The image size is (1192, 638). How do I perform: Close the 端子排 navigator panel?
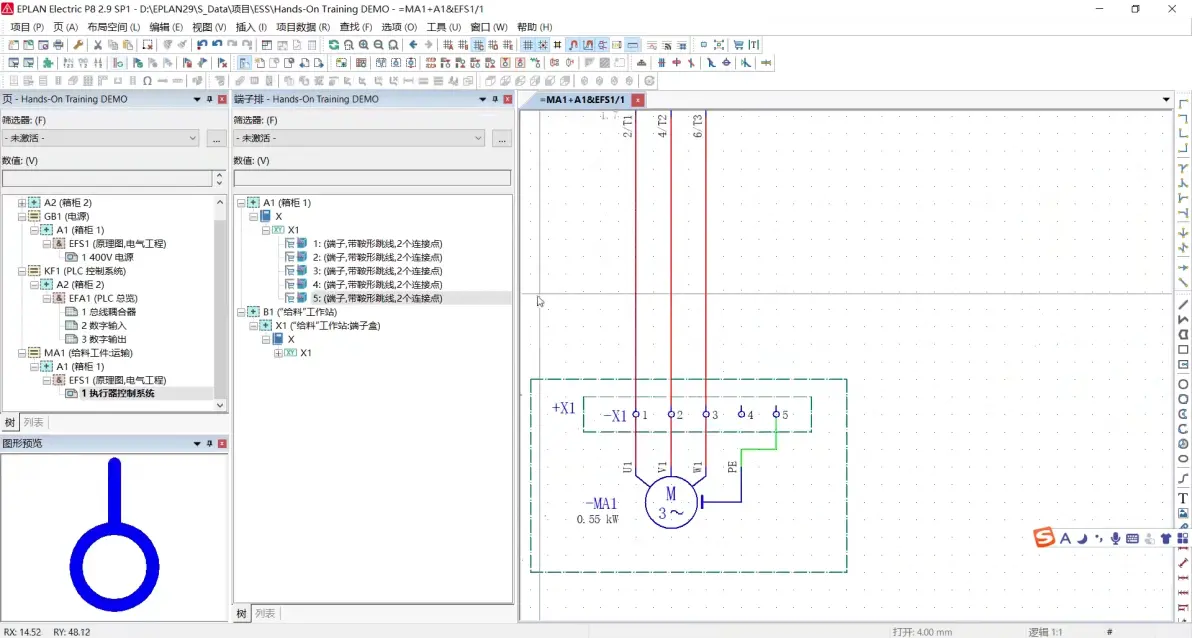(508, 100)
